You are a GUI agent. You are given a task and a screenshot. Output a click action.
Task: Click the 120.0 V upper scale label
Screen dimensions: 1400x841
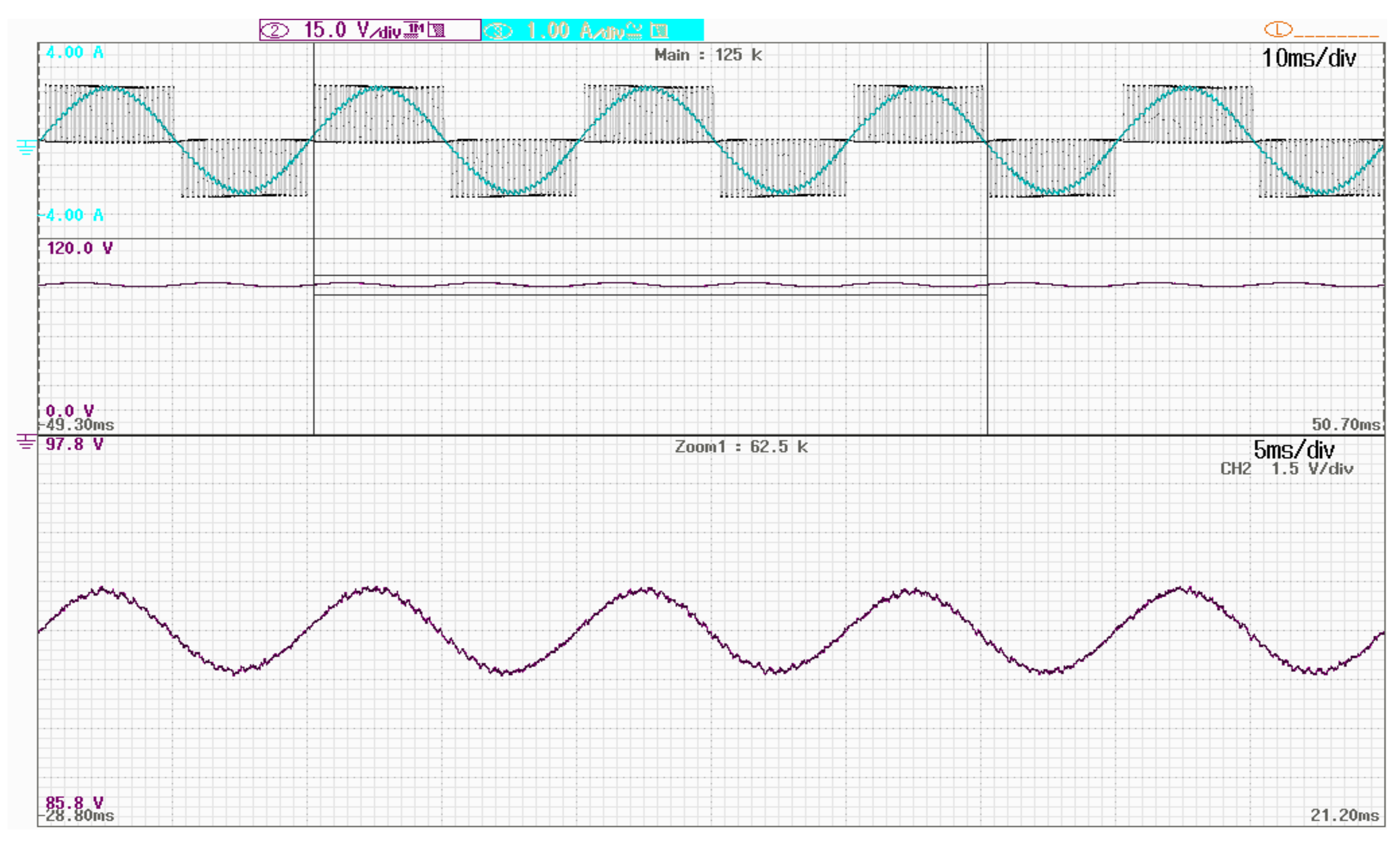79,248
